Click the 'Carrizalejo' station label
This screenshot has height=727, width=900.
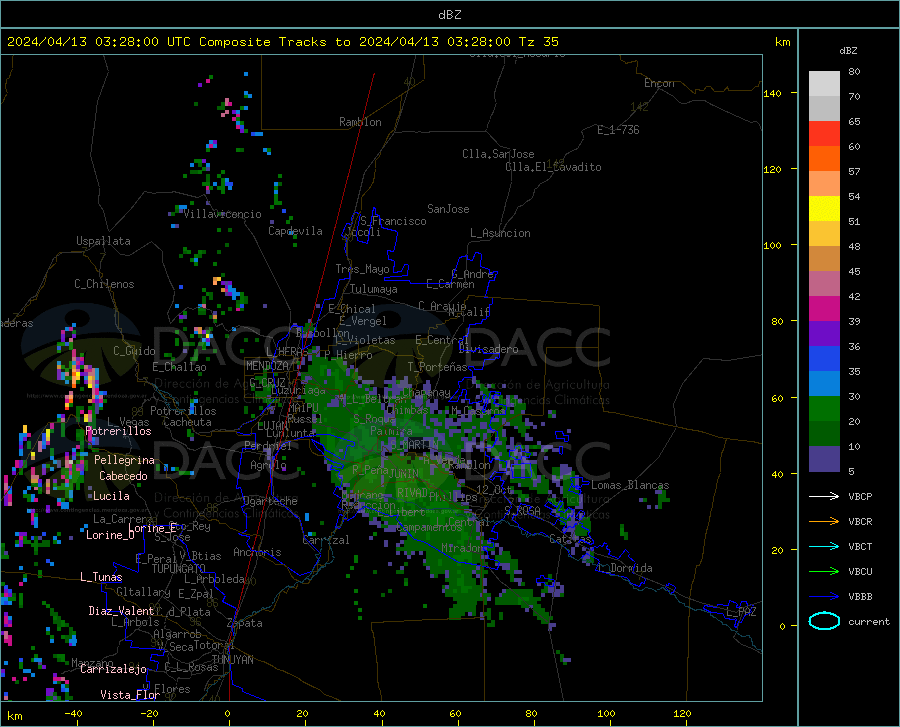click(113, 669)
